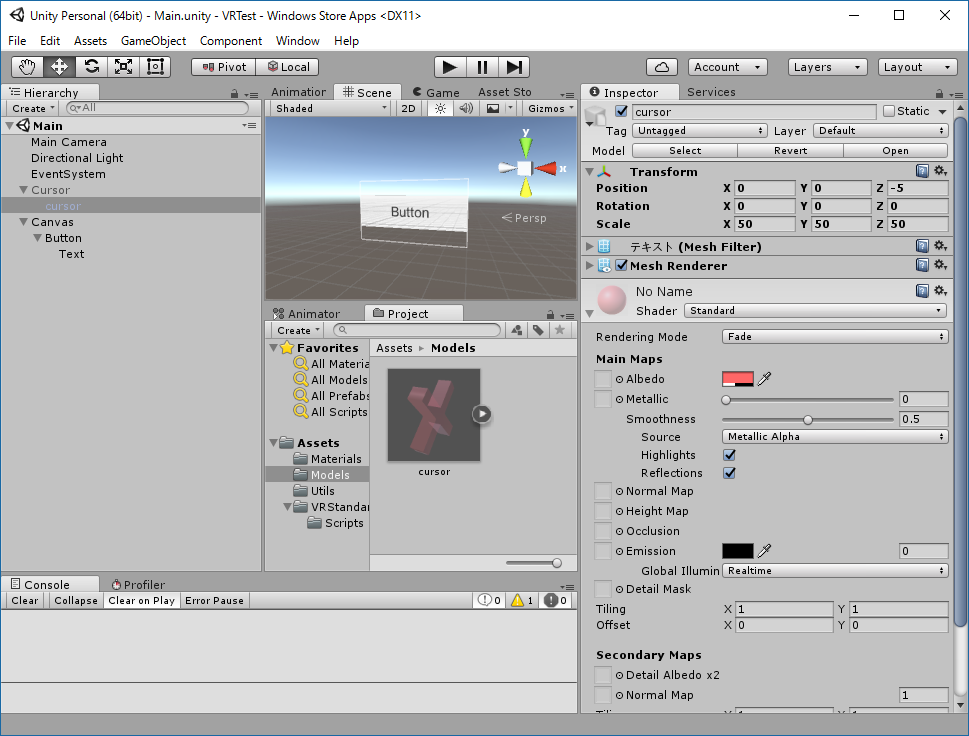Viewport: 969px width, 736px height.
Task: Toggle Collapse in Console
Action: click(75, 601)
